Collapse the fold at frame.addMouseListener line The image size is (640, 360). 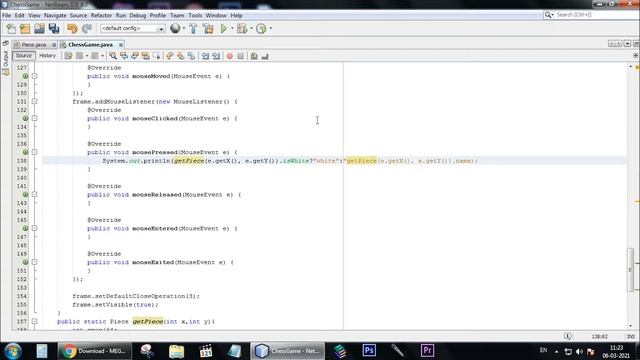tap(35, 102)
